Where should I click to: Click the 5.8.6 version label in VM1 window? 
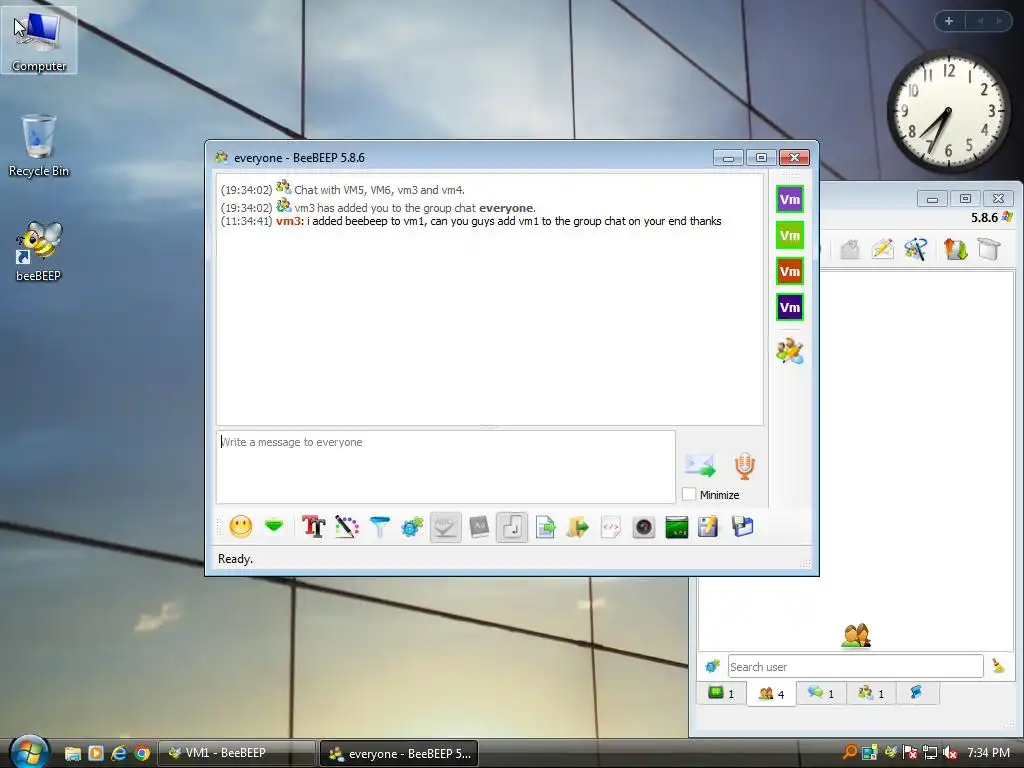click(984, 217)
